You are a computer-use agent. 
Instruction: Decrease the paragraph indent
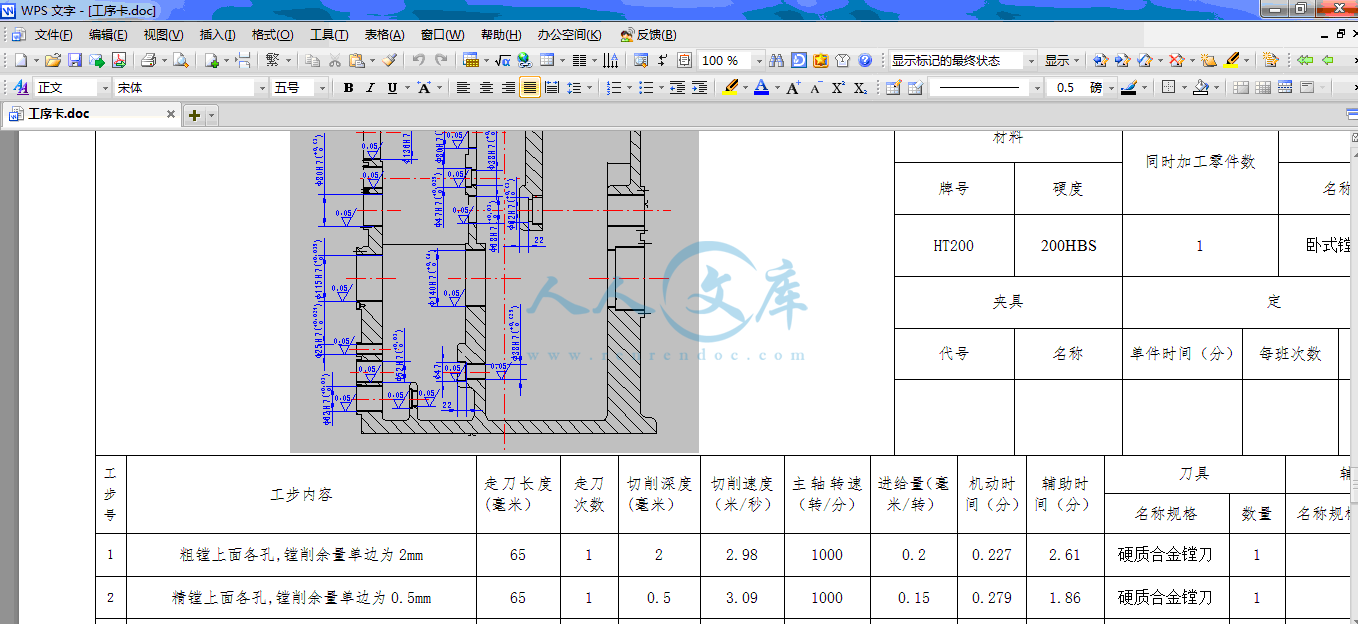tap(677, 88)
